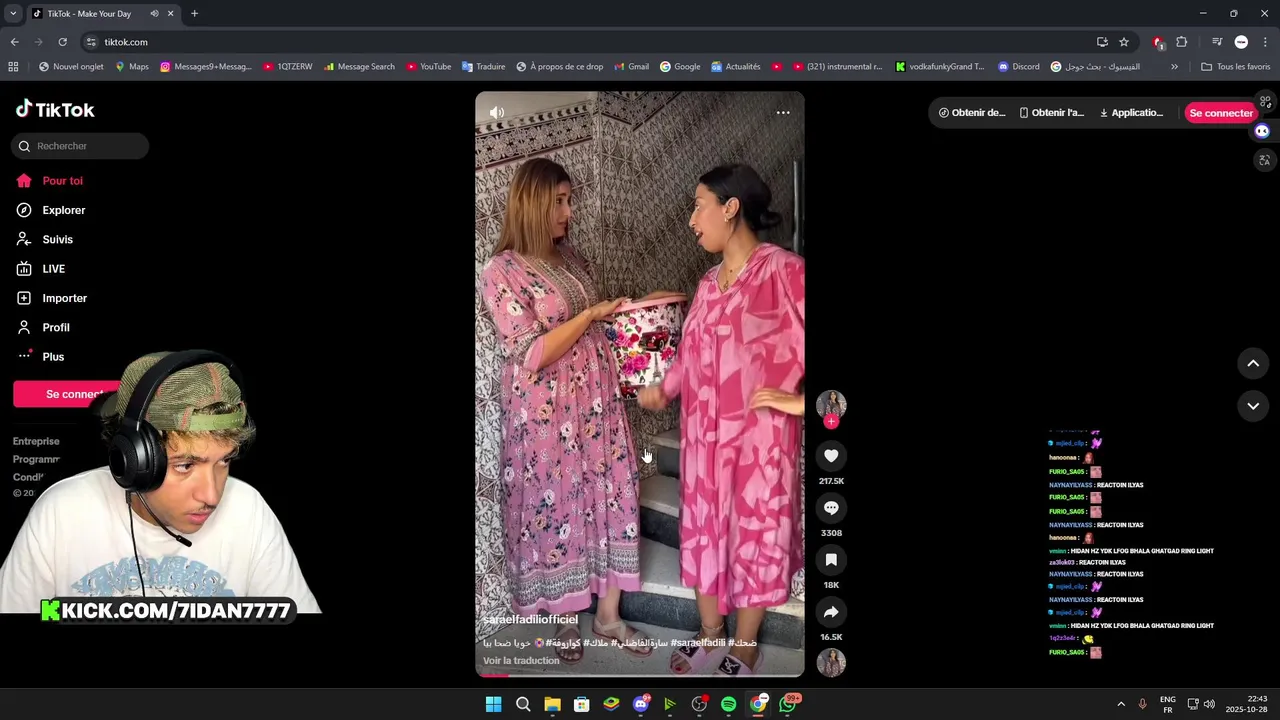1280x720 pixels.
Task: Go back using browser back arrow
Action: coord(14,42)
